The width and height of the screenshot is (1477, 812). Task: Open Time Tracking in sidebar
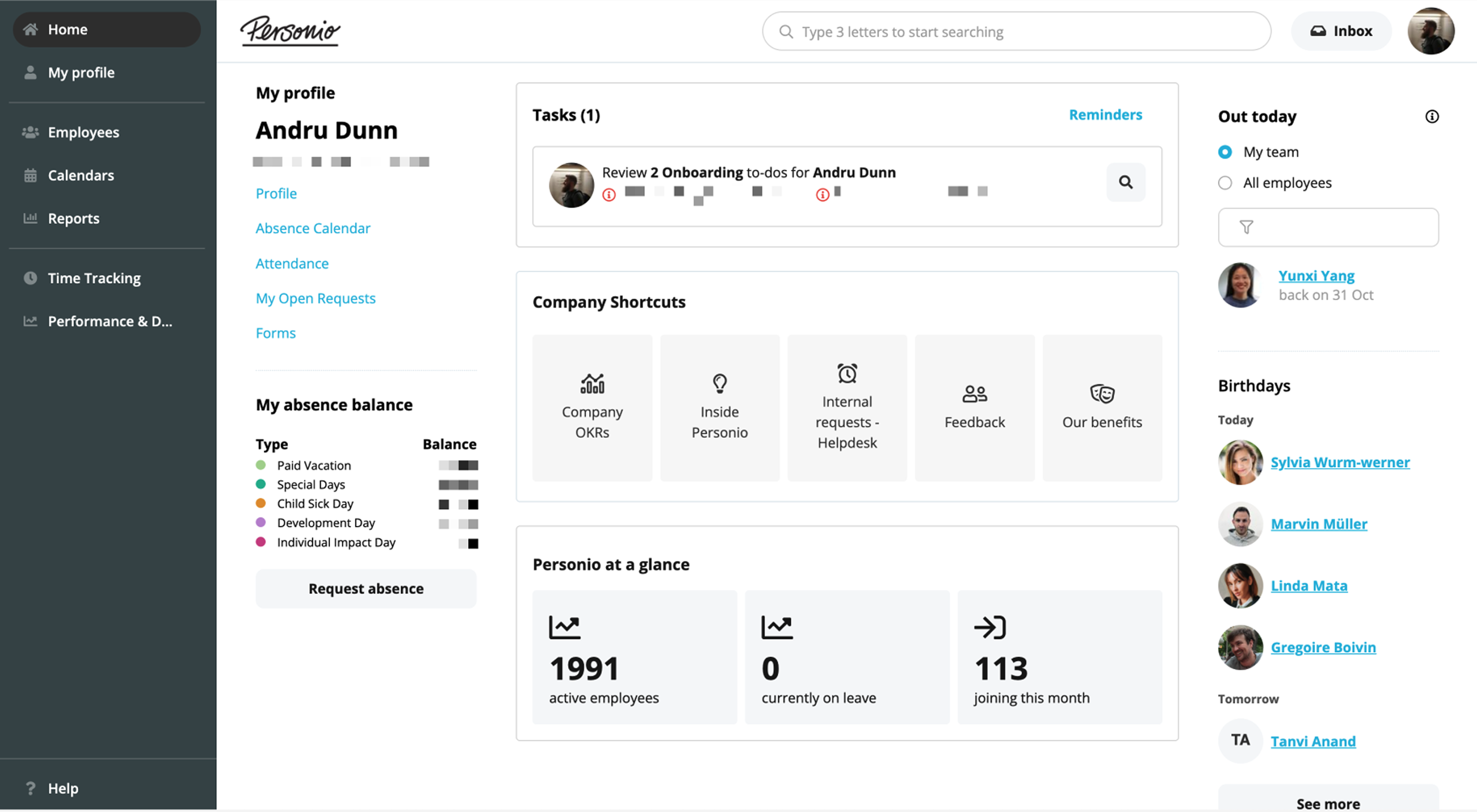coord(94,279)
